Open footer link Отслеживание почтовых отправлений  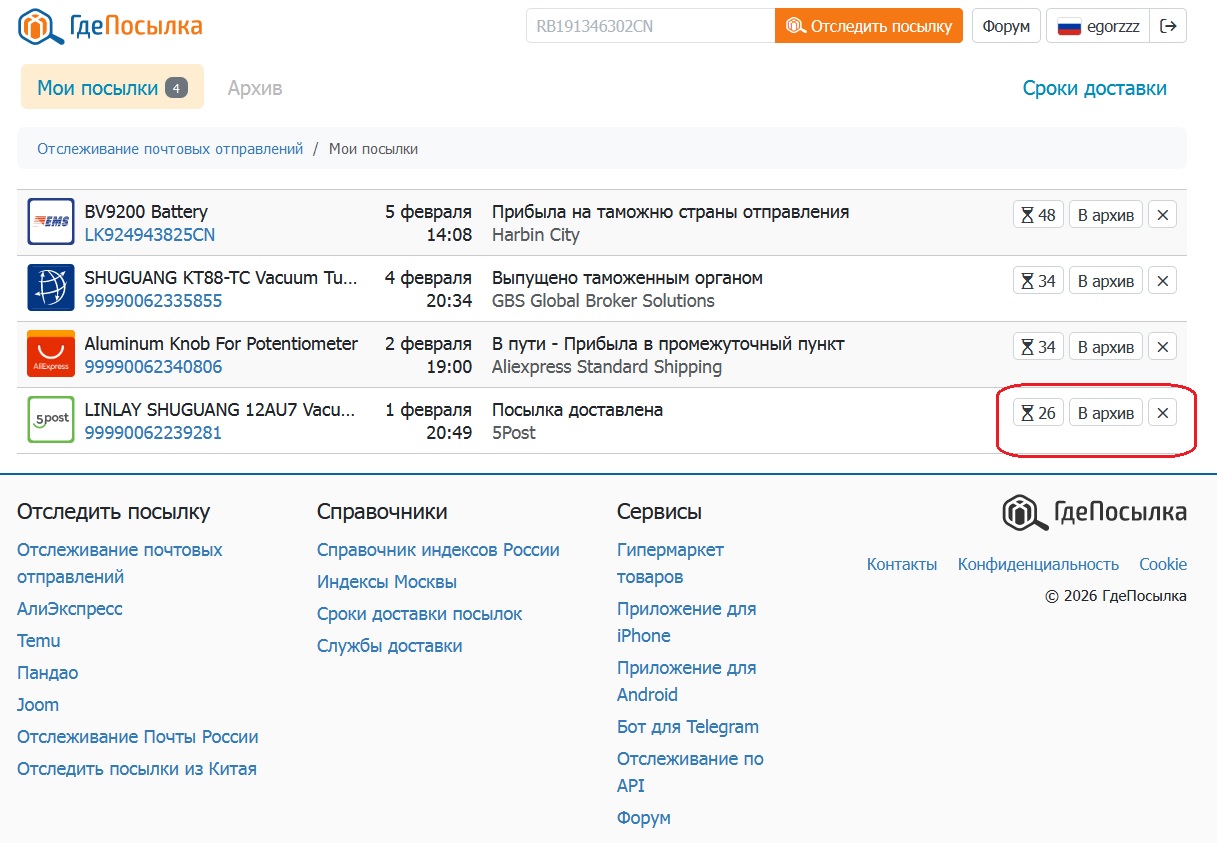coord(120,563)
